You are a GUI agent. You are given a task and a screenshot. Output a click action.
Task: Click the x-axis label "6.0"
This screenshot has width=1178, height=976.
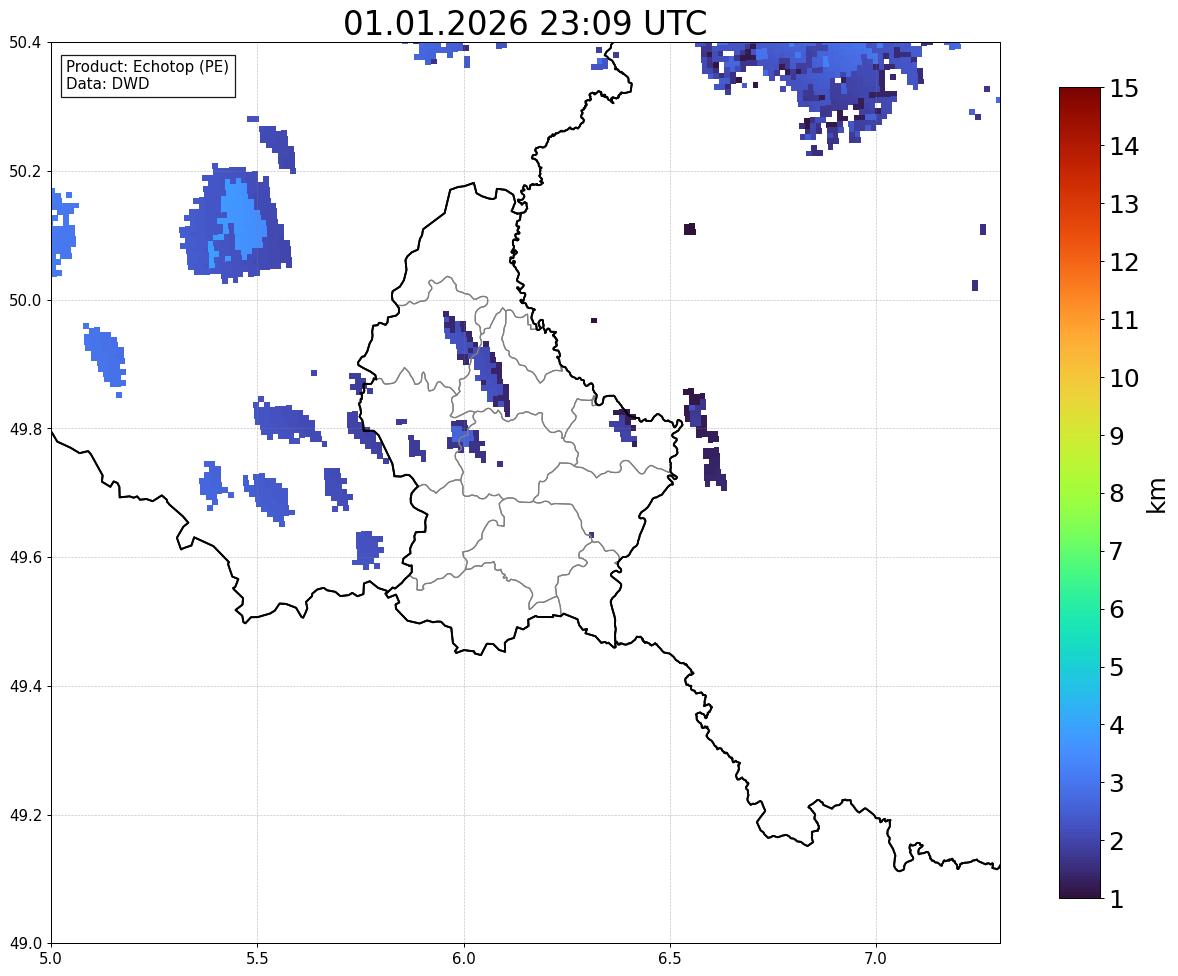pyautogui.click(x=464, y=959)
